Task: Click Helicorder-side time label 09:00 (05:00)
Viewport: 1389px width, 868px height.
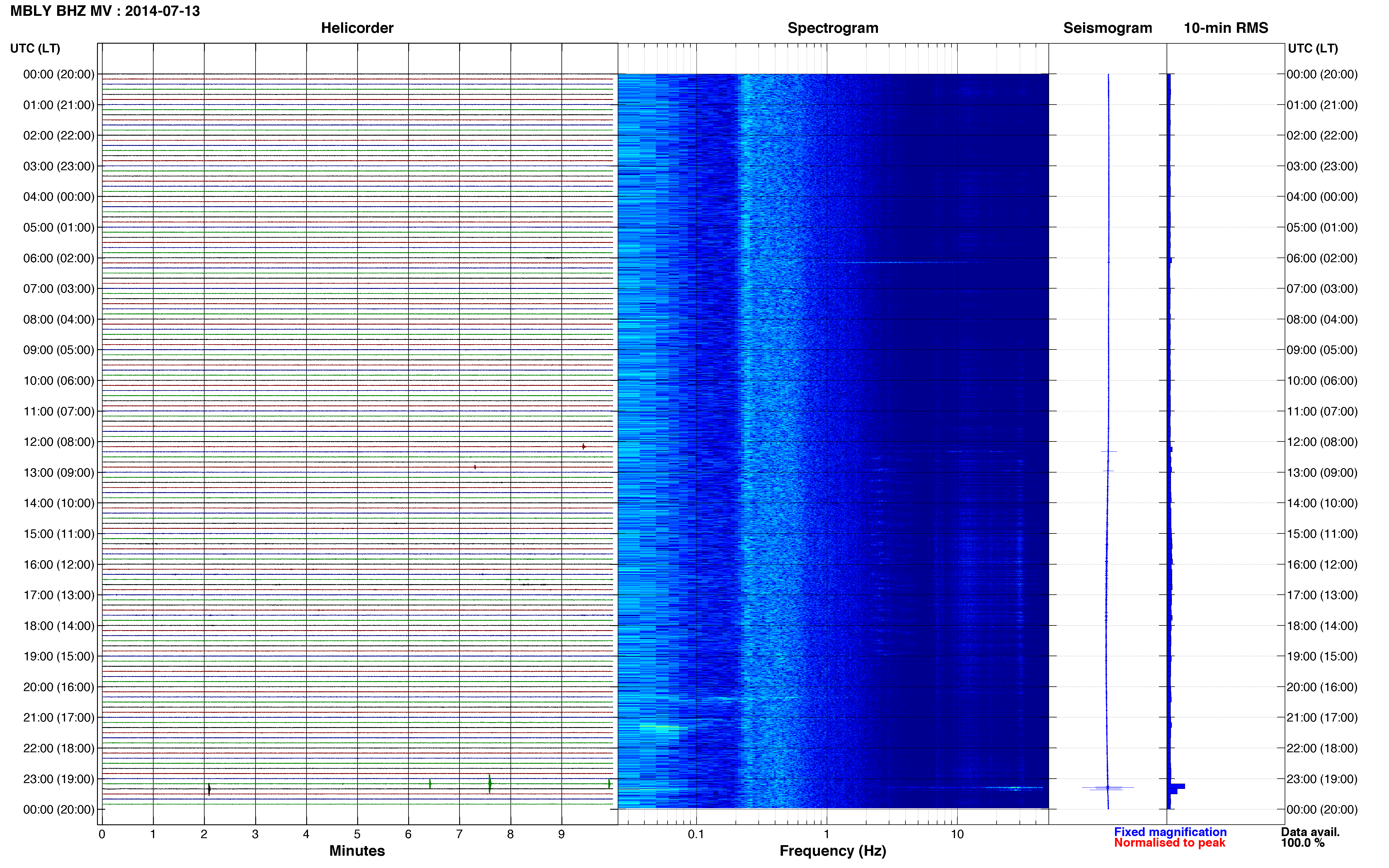Action: click(x=59, y=350)
